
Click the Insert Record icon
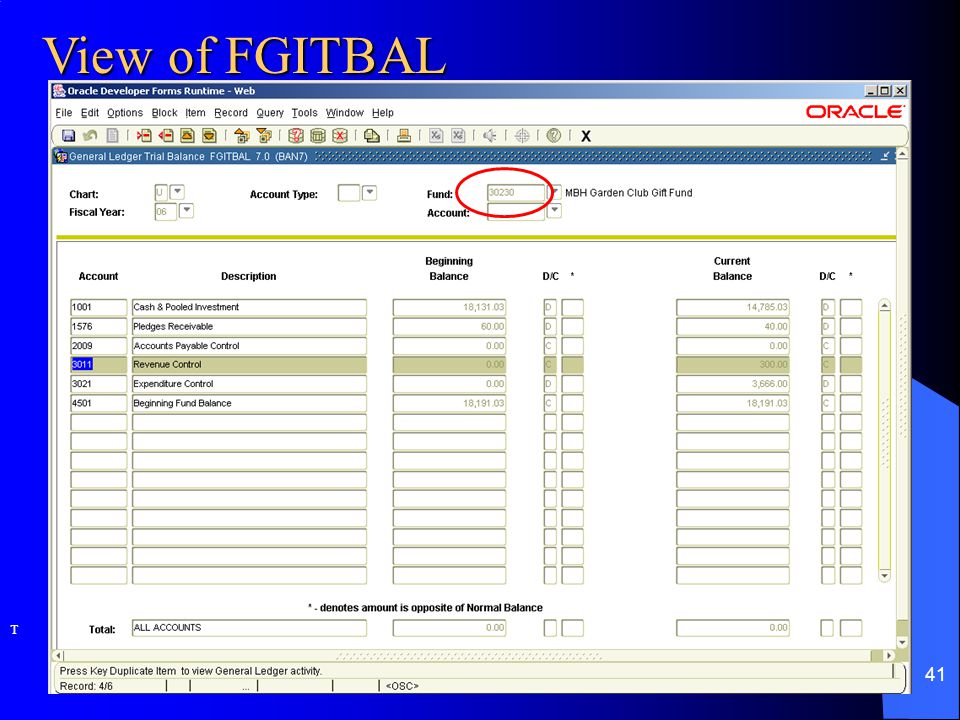pos(144,136)
